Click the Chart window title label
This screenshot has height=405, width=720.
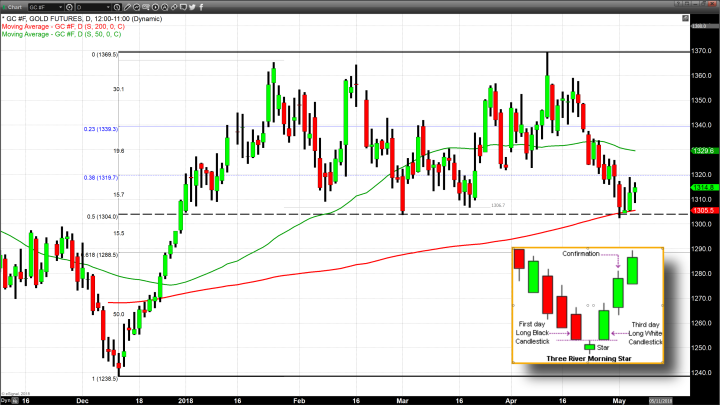15,7
